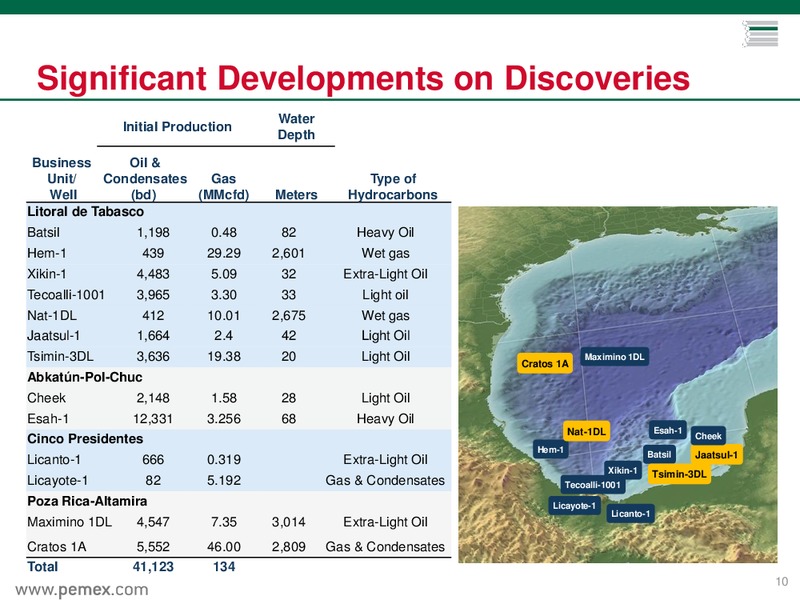800x600 pixels.
Task: Click the 'Jaatsul-1' well name in table
Action: pos(54,336)
